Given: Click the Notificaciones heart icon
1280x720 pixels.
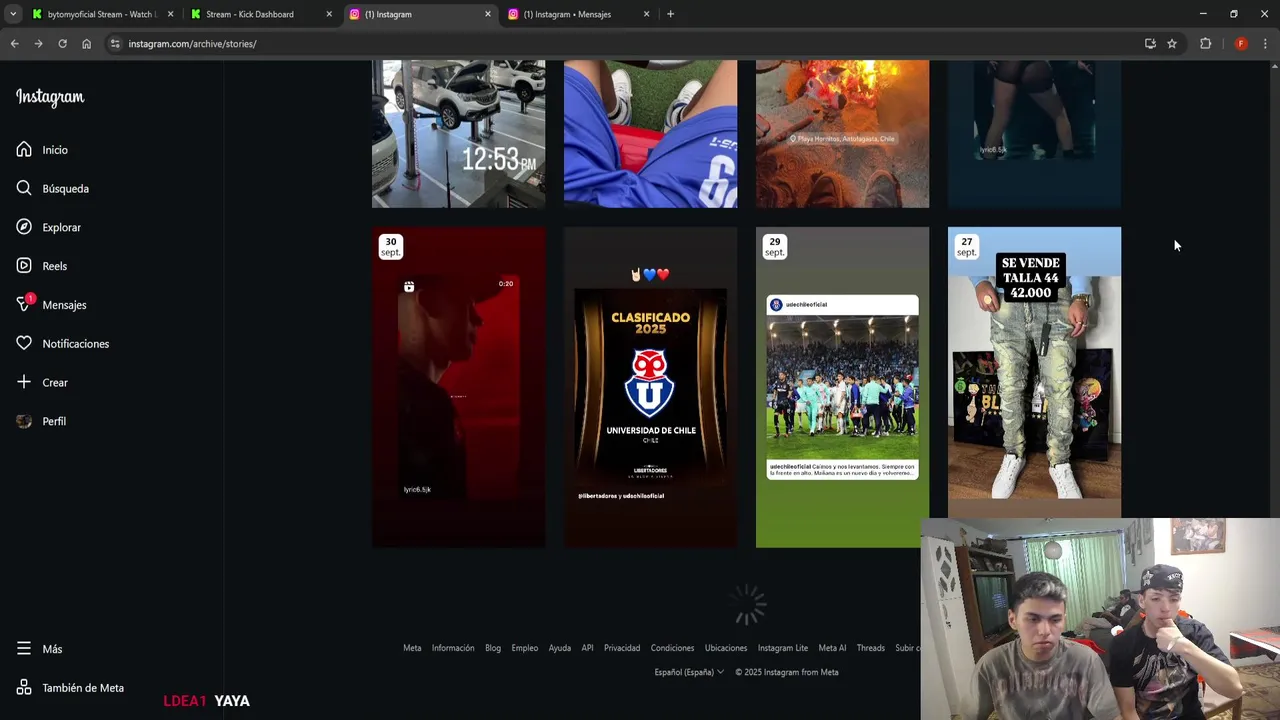Looking at the screenshot, I should click(x=24, y=343).
